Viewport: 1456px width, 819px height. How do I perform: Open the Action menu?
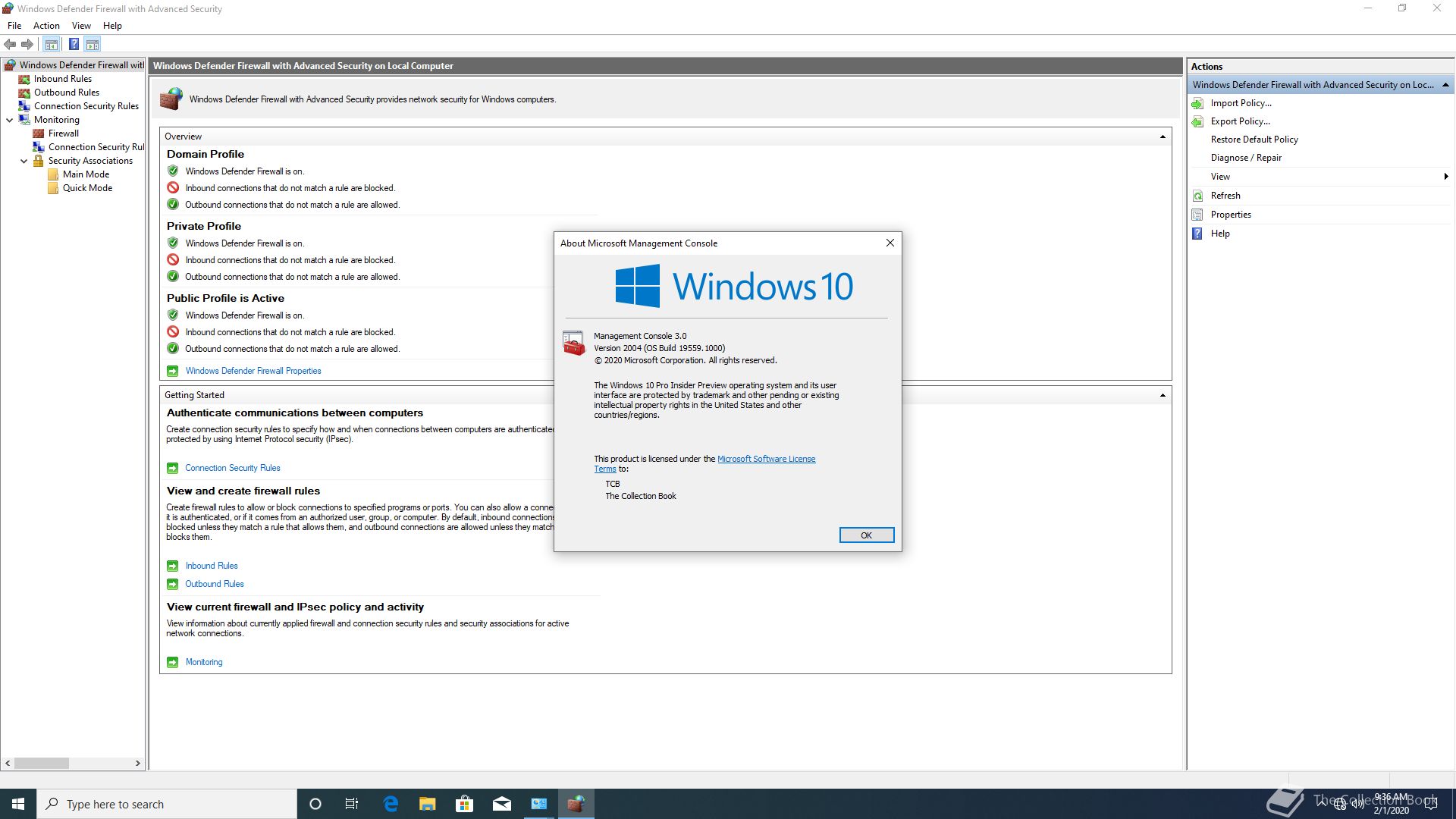click(46, 26)
